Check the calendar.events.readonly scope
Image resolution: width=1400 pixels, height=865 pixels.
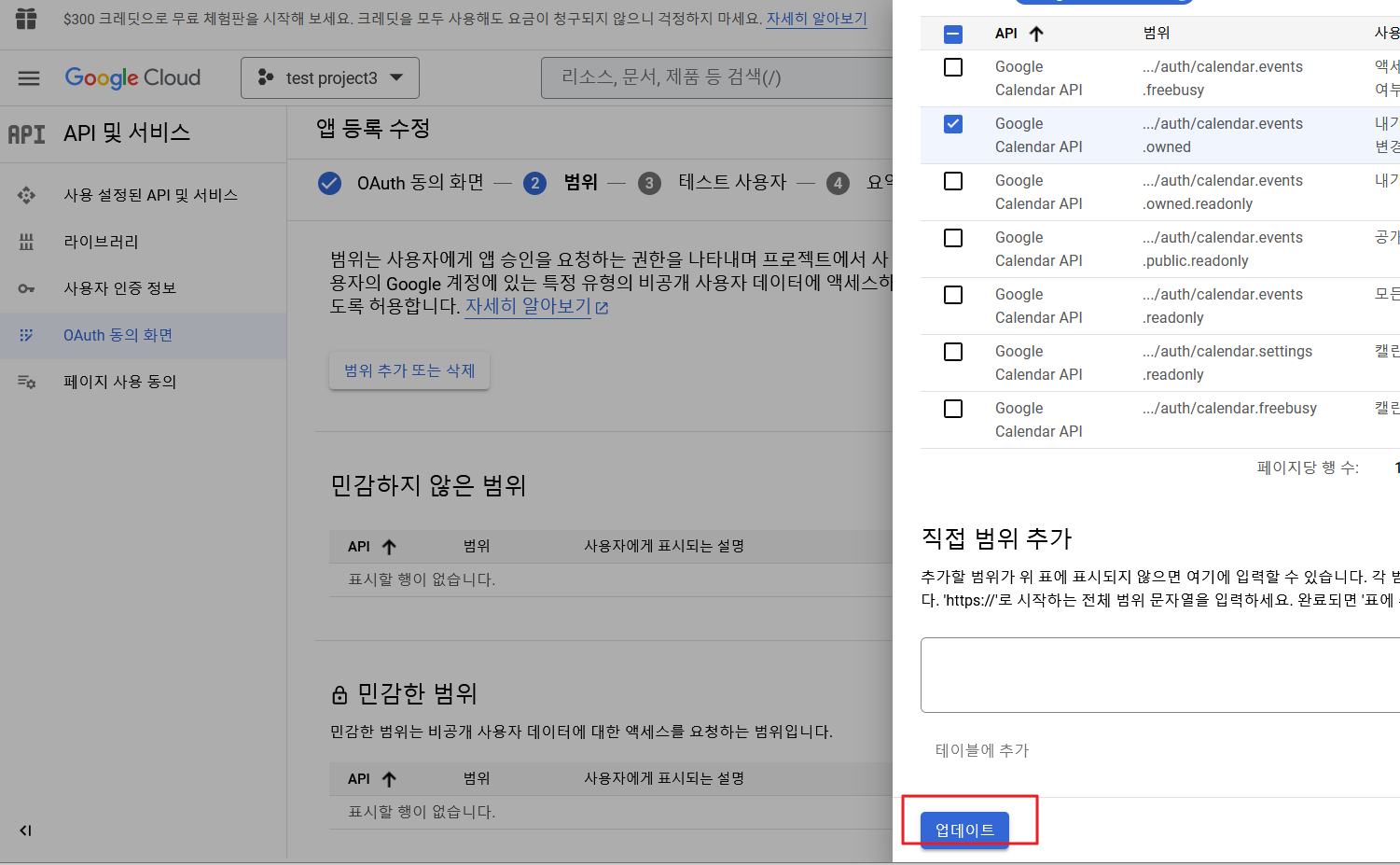[953, 295]
